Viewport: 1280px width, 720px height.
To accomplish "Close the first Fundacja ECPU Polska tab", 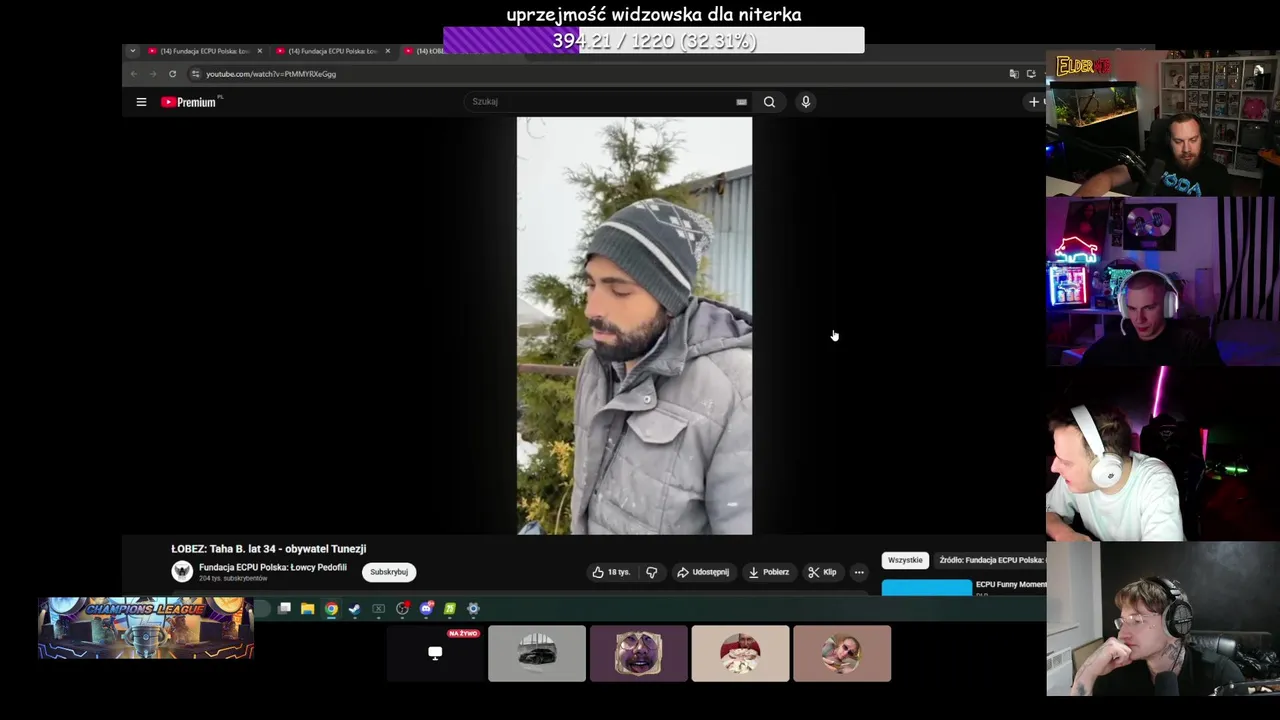I will click(x=260, y=51).
